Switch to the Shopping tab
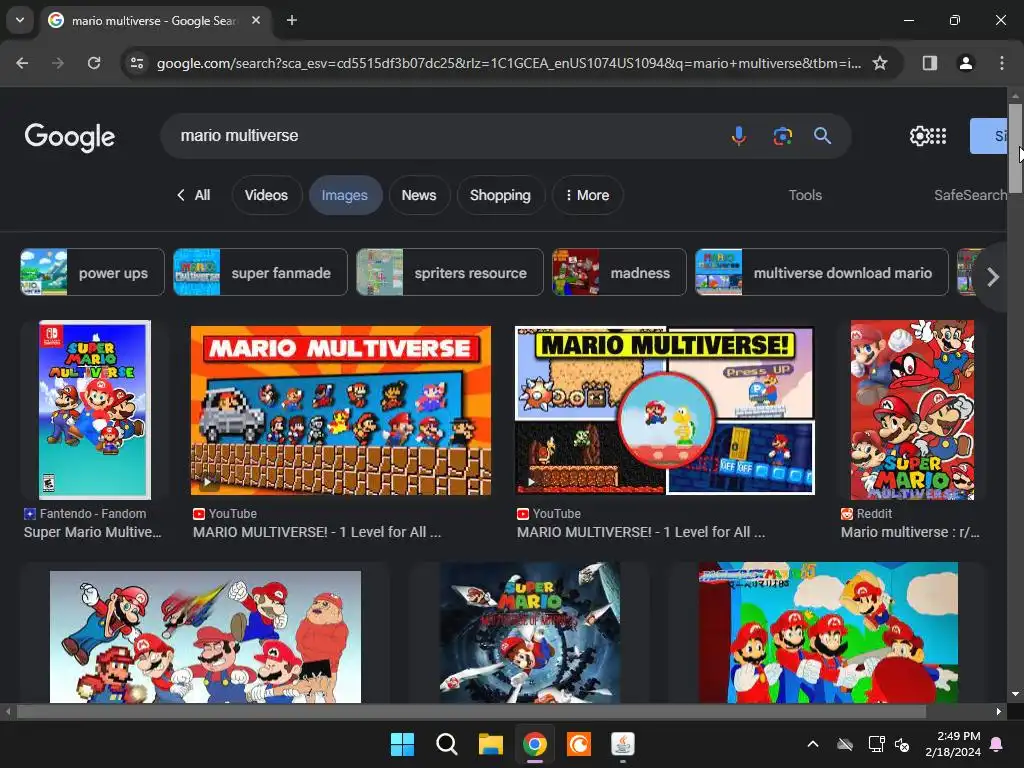1024x768 pixels. click(x=500, y=195)
